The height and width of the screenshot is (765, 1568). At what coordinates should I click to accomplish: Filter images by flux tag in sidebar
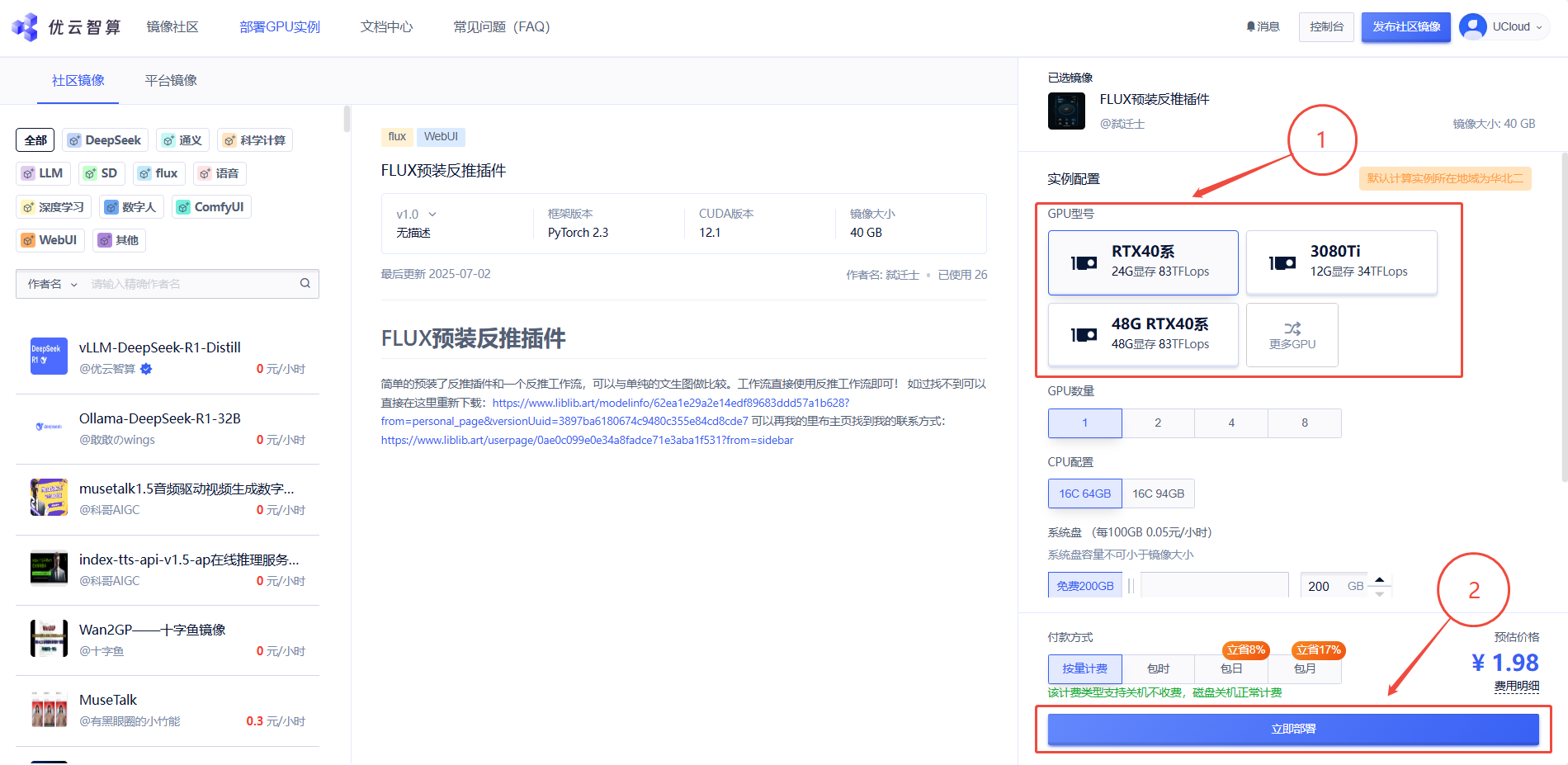point(159,173)
